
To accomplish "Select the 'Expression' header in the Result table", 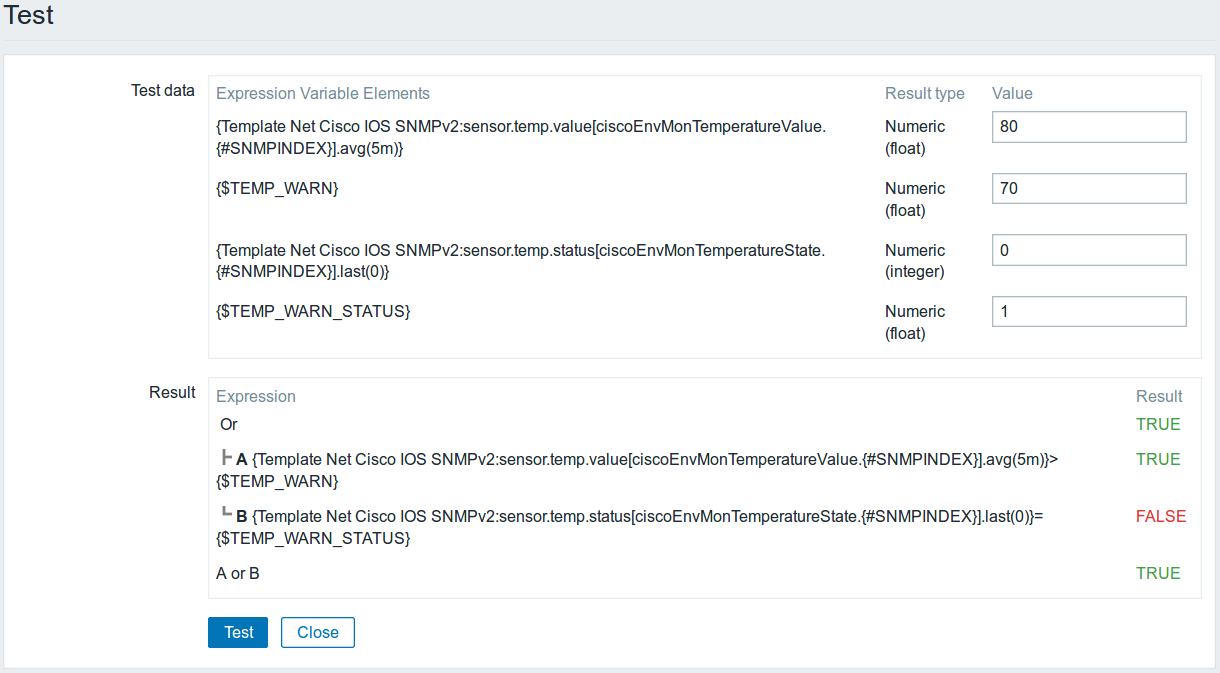I will [256, 396].
